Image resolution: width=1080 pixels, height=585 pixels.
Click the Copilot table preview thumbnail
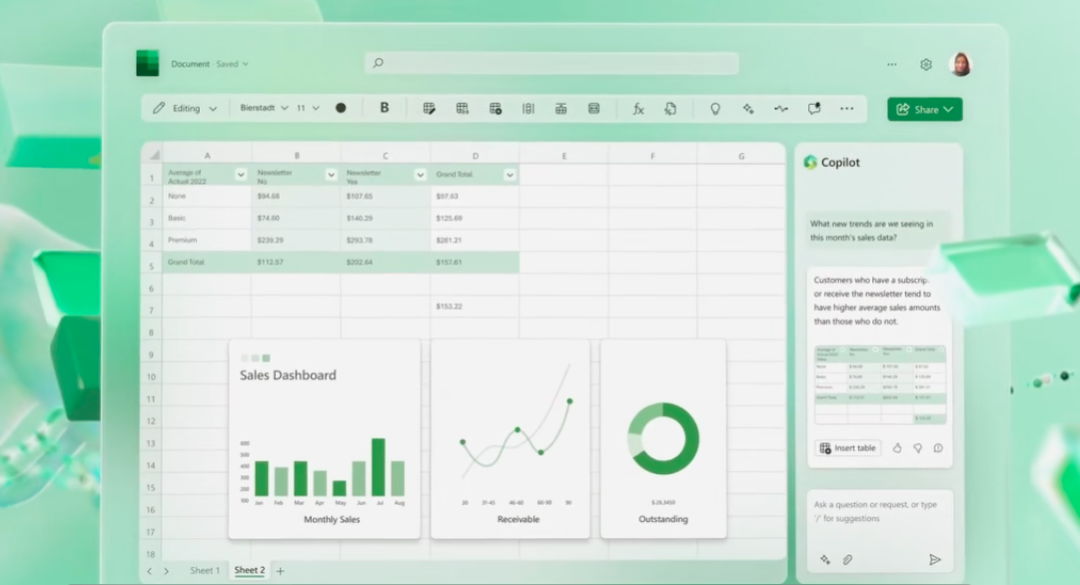(x=880, y=384)
